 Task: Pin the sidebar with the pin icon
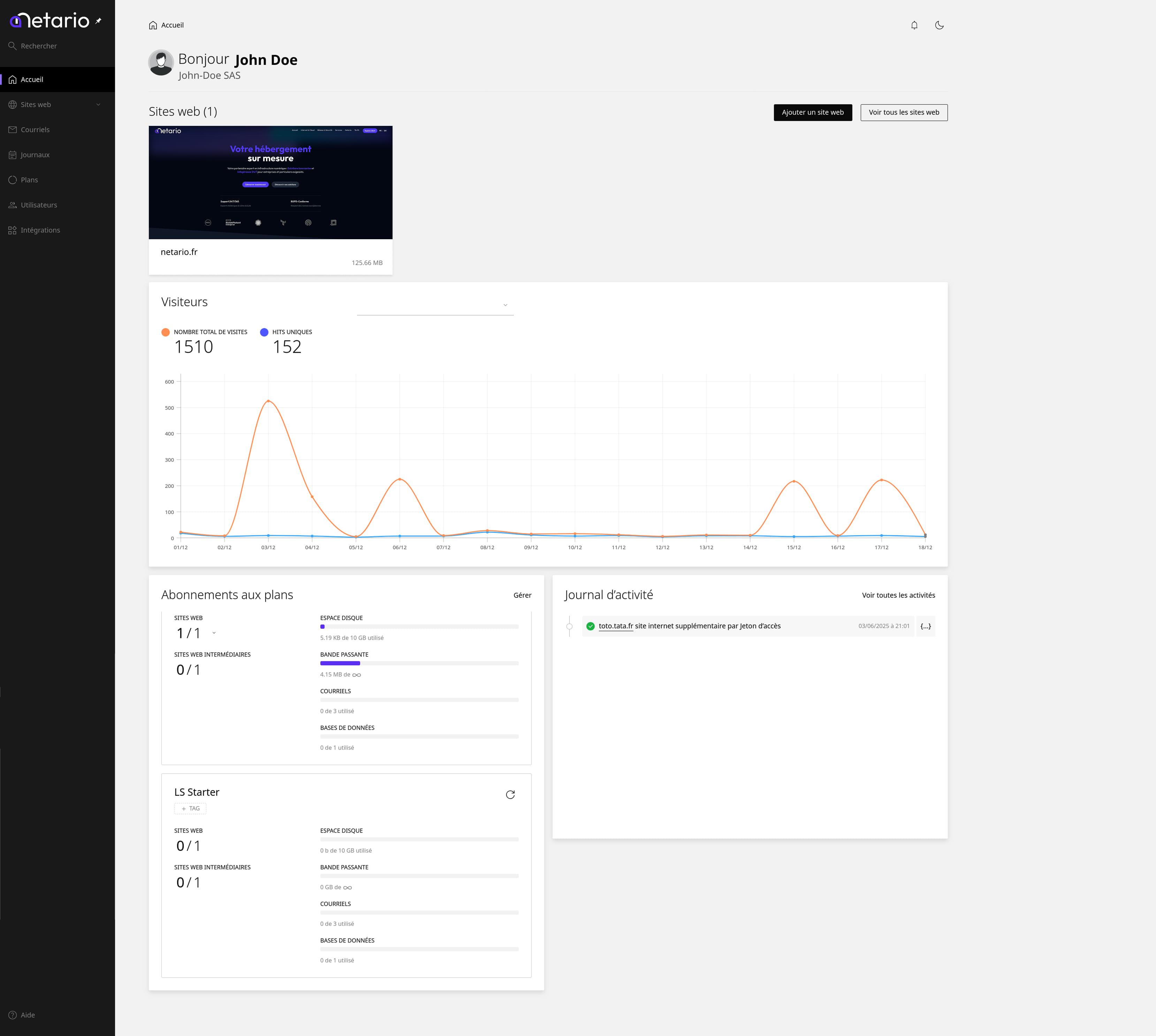[x=98, y=20]
